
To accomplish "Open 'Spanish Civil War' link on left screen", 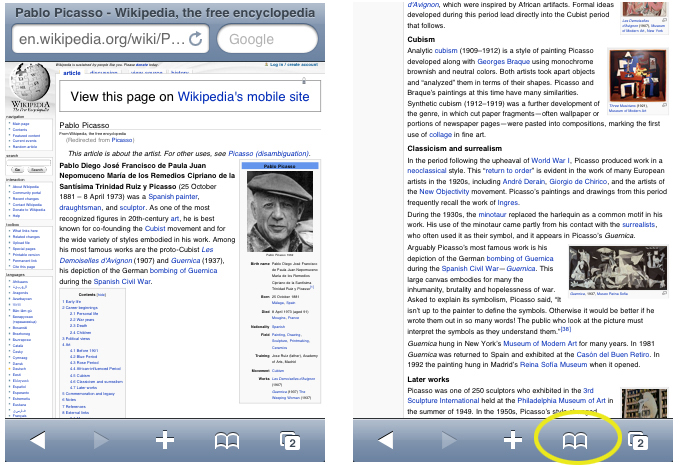I will (122, 281).
